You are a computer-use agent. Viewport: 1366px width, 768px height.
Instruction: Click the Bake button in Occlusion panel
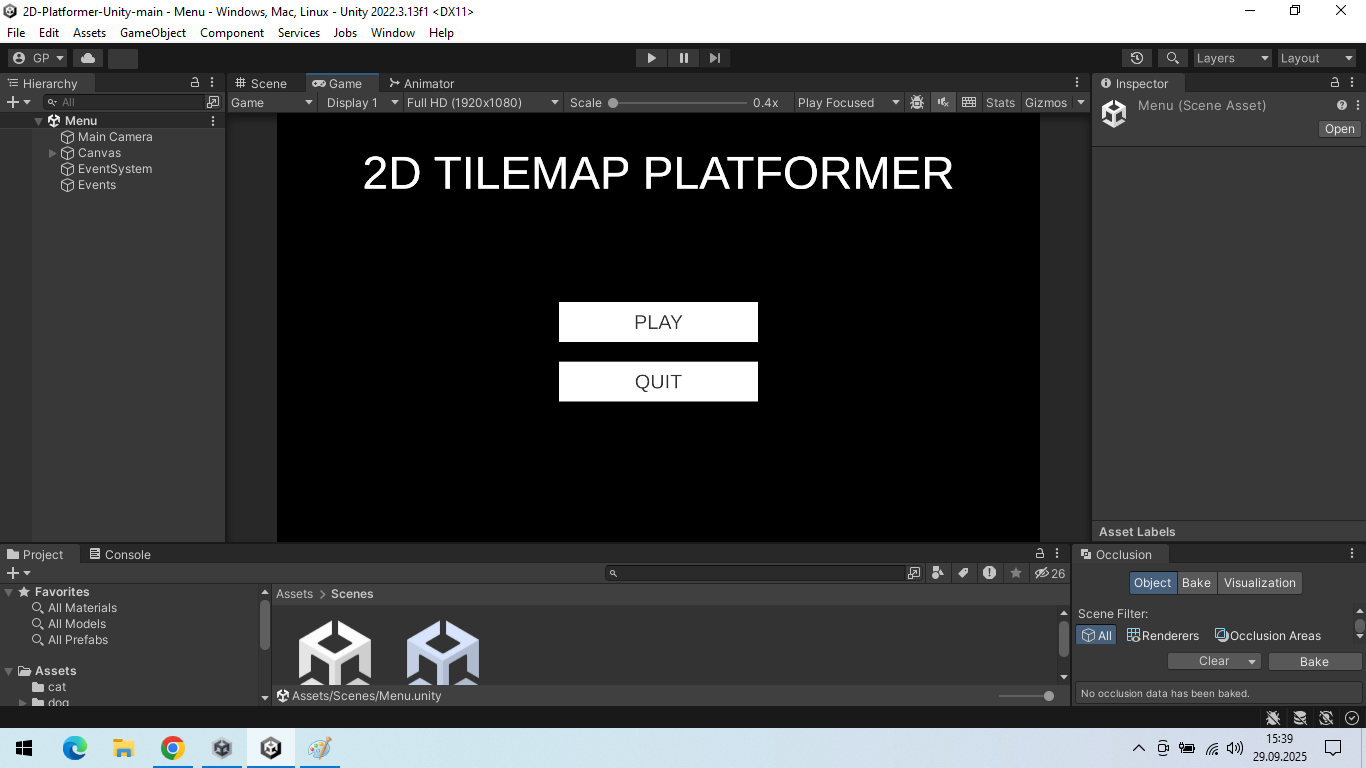click(1314, 661)
